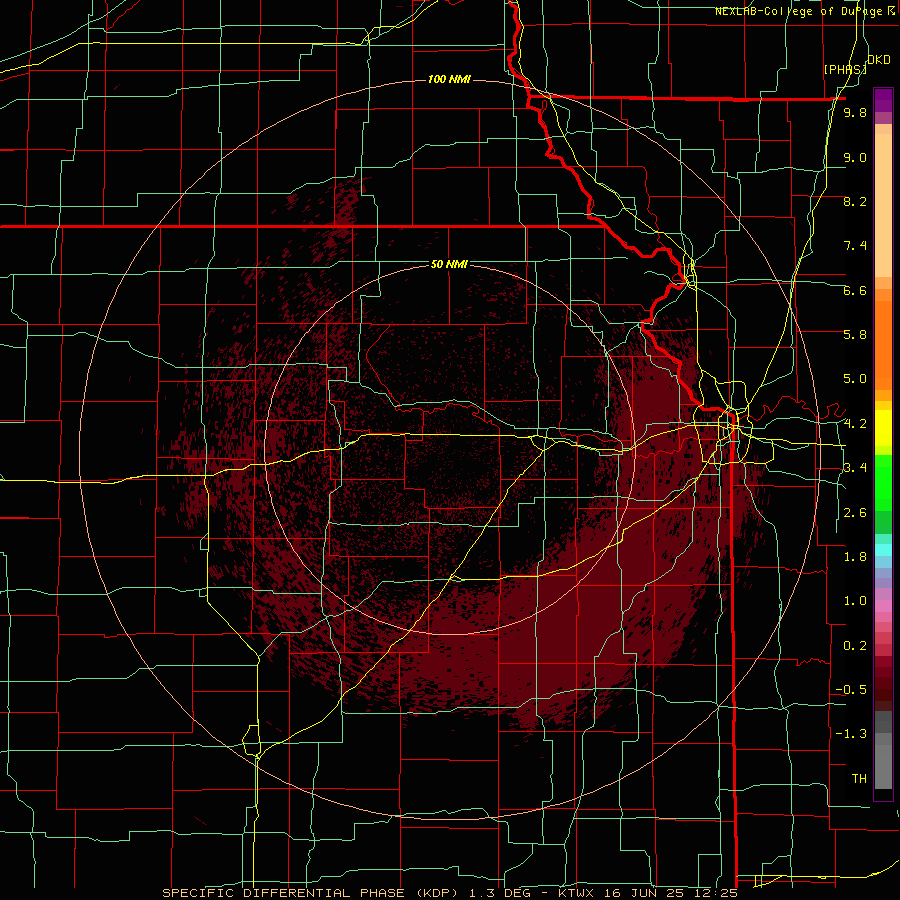Click the 6.6 value on color scale
900x900 pixels.
click(x=855, y=290)
